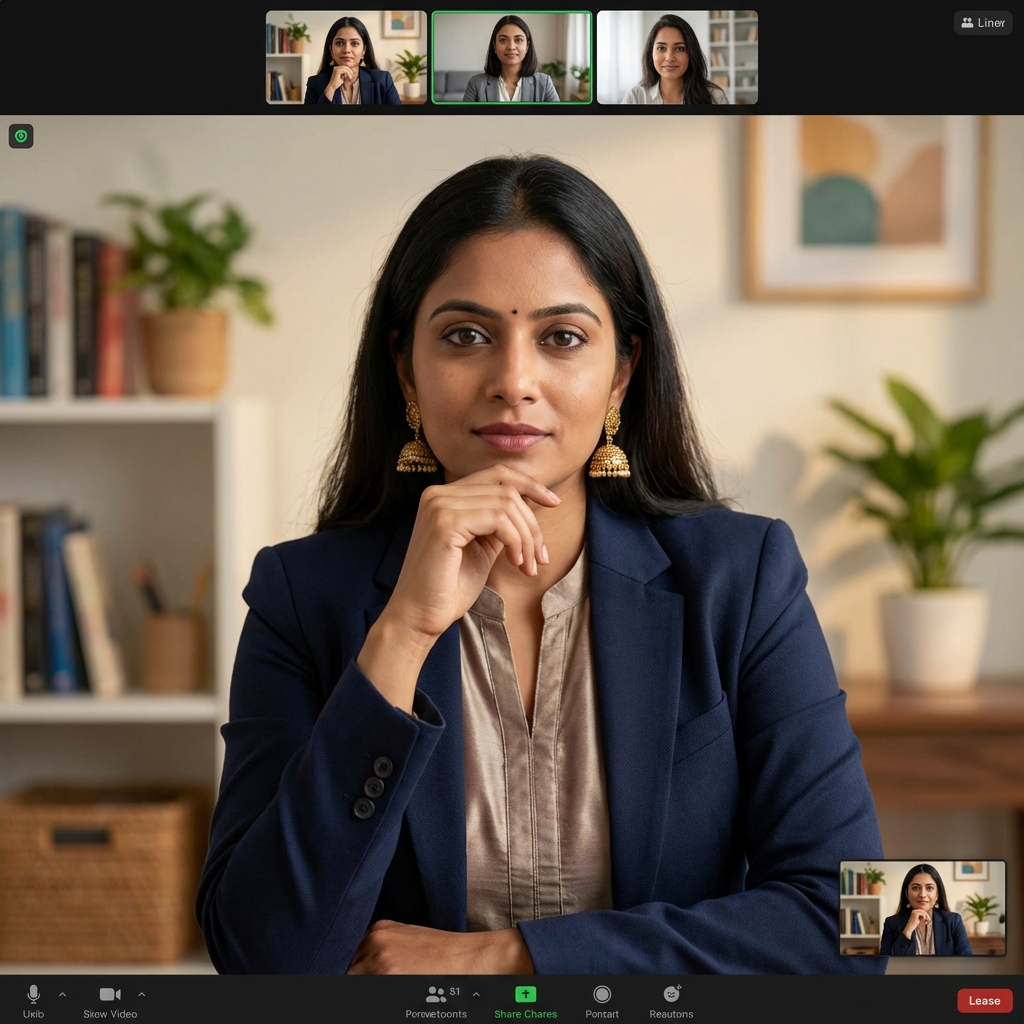Click the Liner view button
1024x1024 pixels.
[983, 23]
